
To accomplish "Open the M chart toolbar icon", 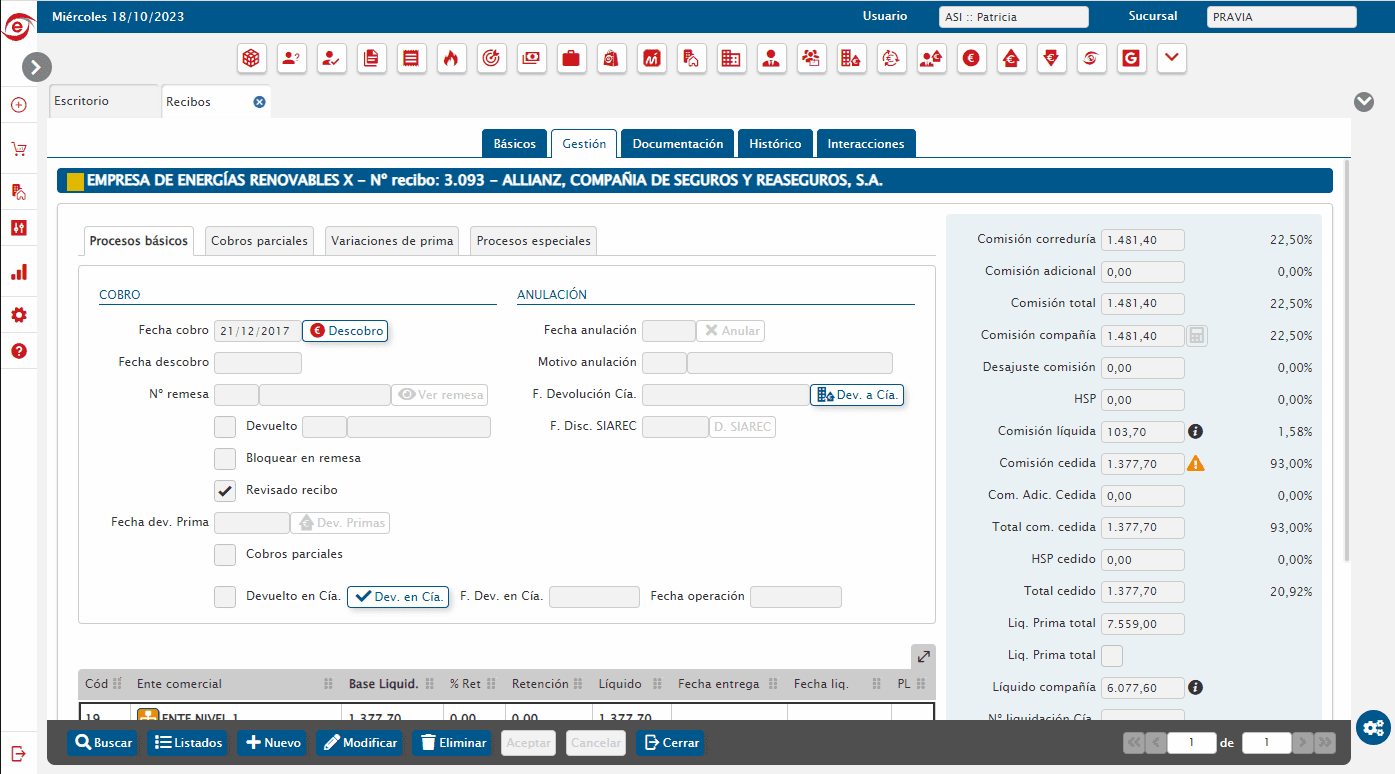I will tap(651, 59).
